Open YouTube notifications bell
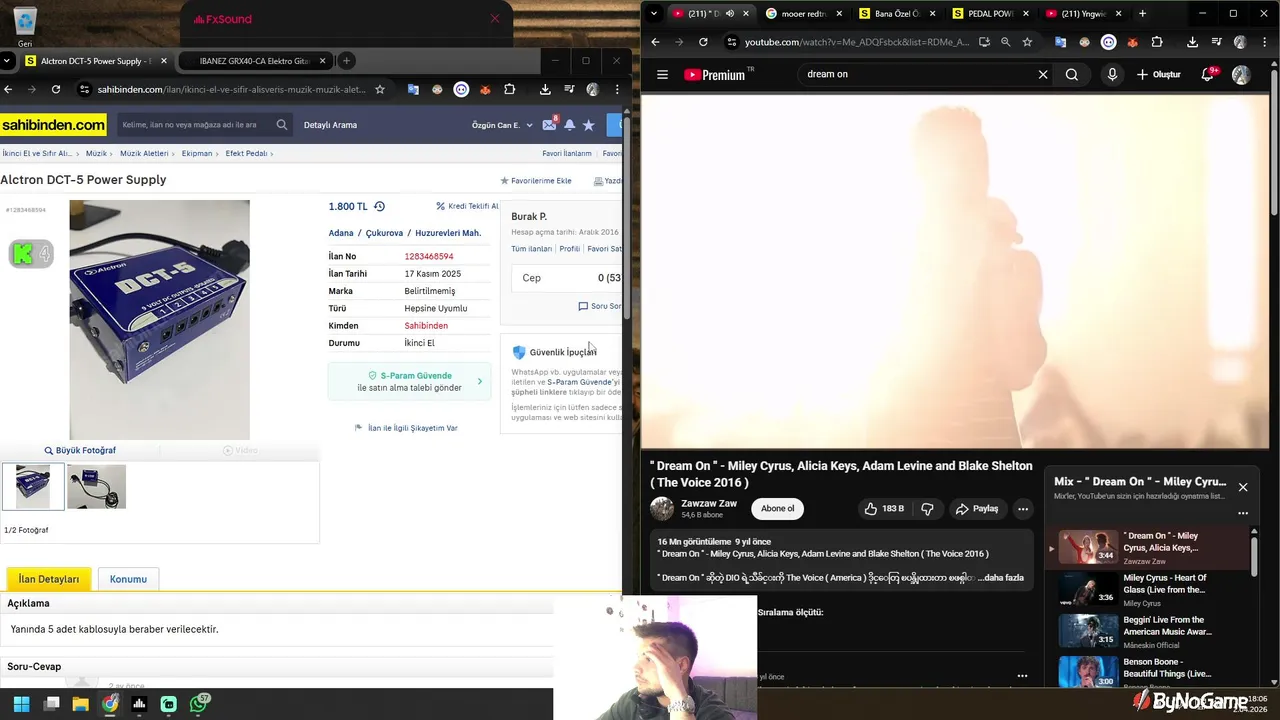This screenshot has height=720, width=1280. (x=1208, y=74)
